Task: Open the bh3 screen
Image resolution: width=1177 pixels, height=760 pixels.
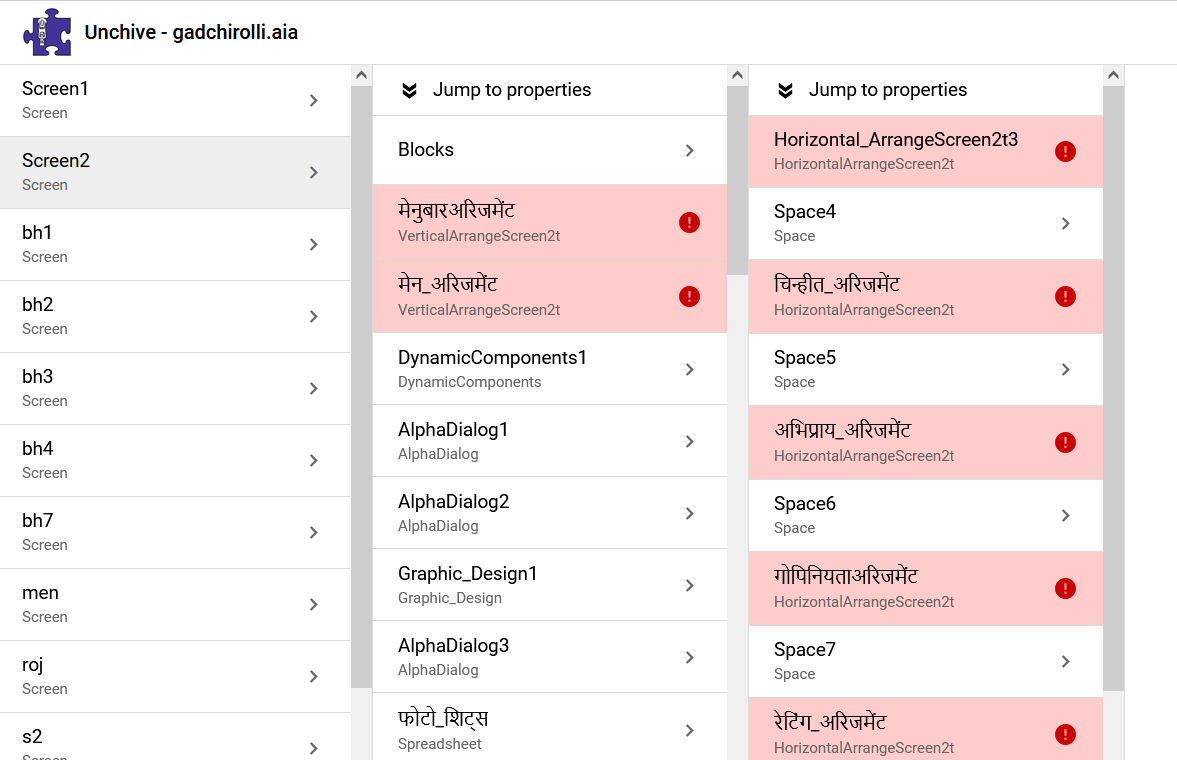Action: [176, 387]
